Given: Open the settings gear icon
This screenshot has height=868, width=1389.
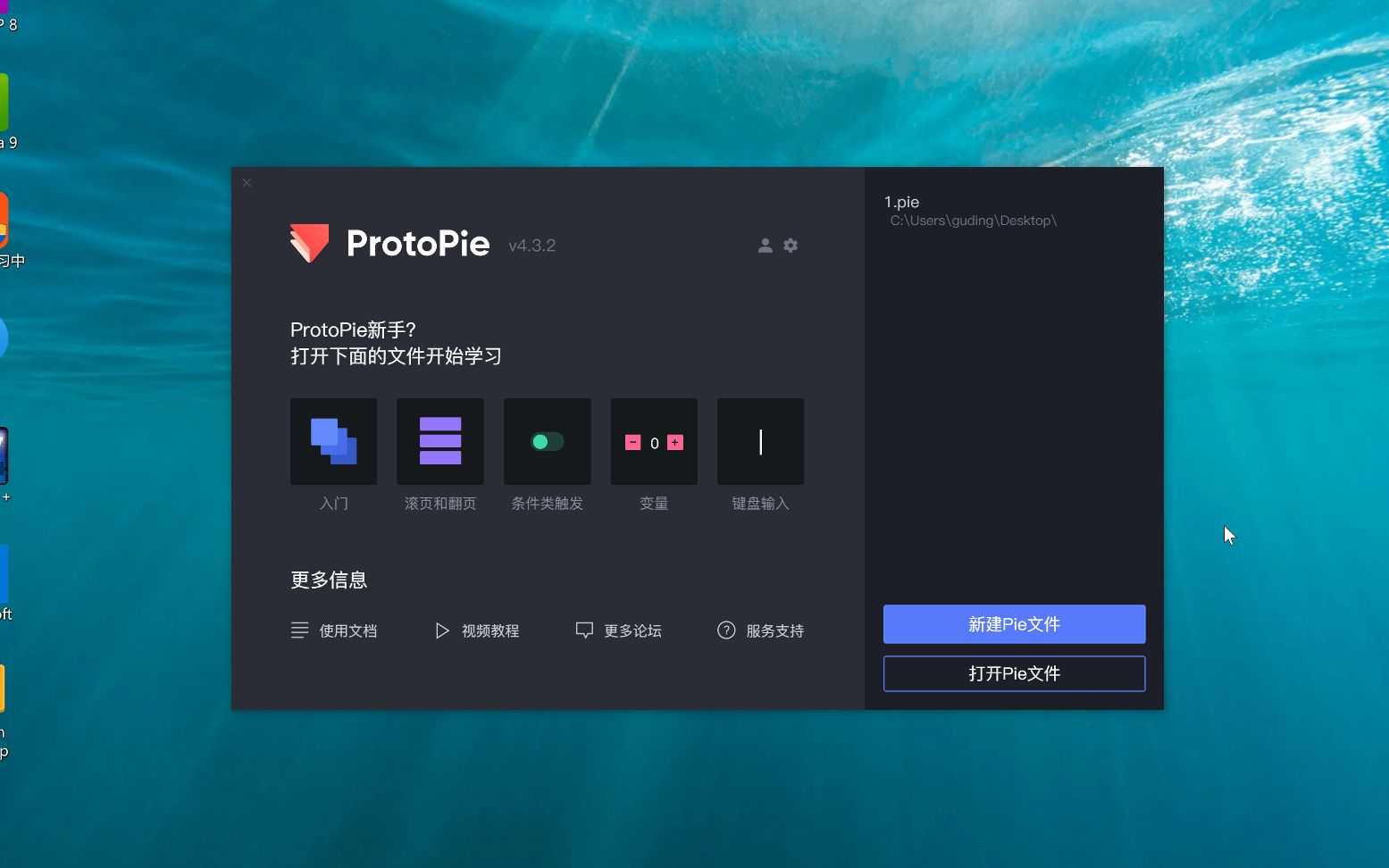Looking at the screenshot, I should pos(791,246).
